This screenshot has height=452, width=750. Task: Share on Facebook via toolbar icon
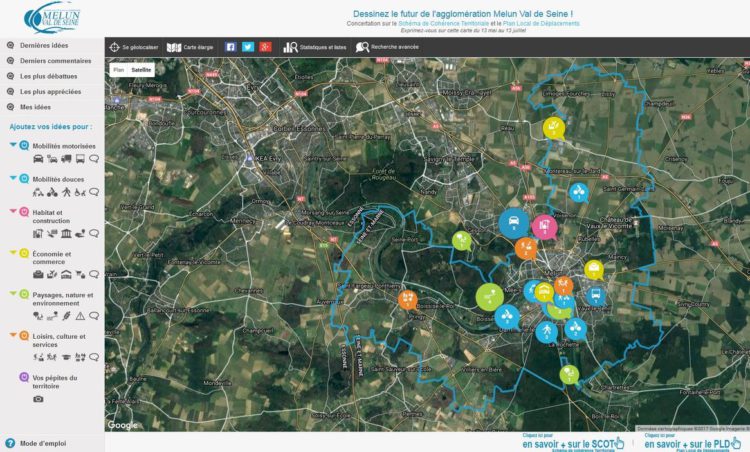coord(230,47)
